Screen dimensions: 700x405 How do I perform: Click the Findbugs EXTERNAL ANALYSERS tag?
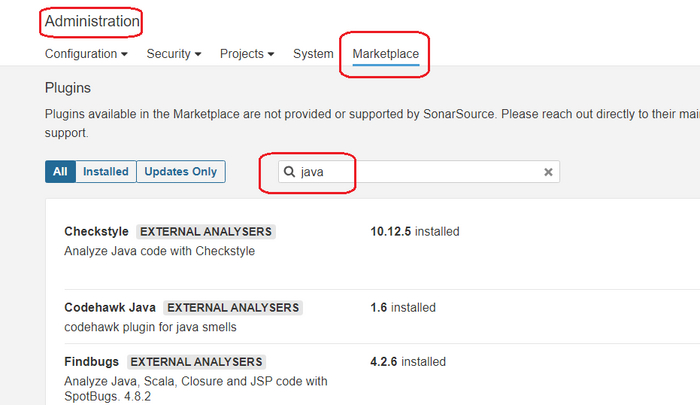tap(197, 362)
